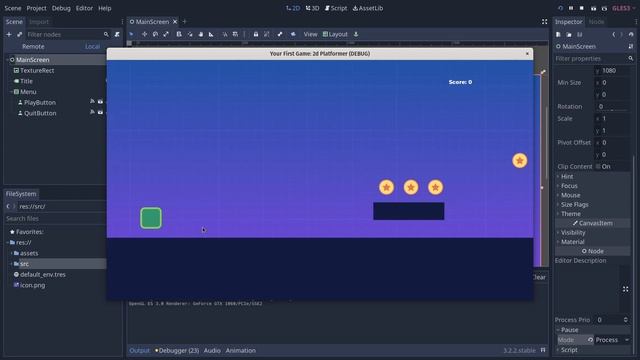The height and width of the screenshot is (360, 640).
Task: Activate the Move Mode tool
Action: tap(144, 34)
